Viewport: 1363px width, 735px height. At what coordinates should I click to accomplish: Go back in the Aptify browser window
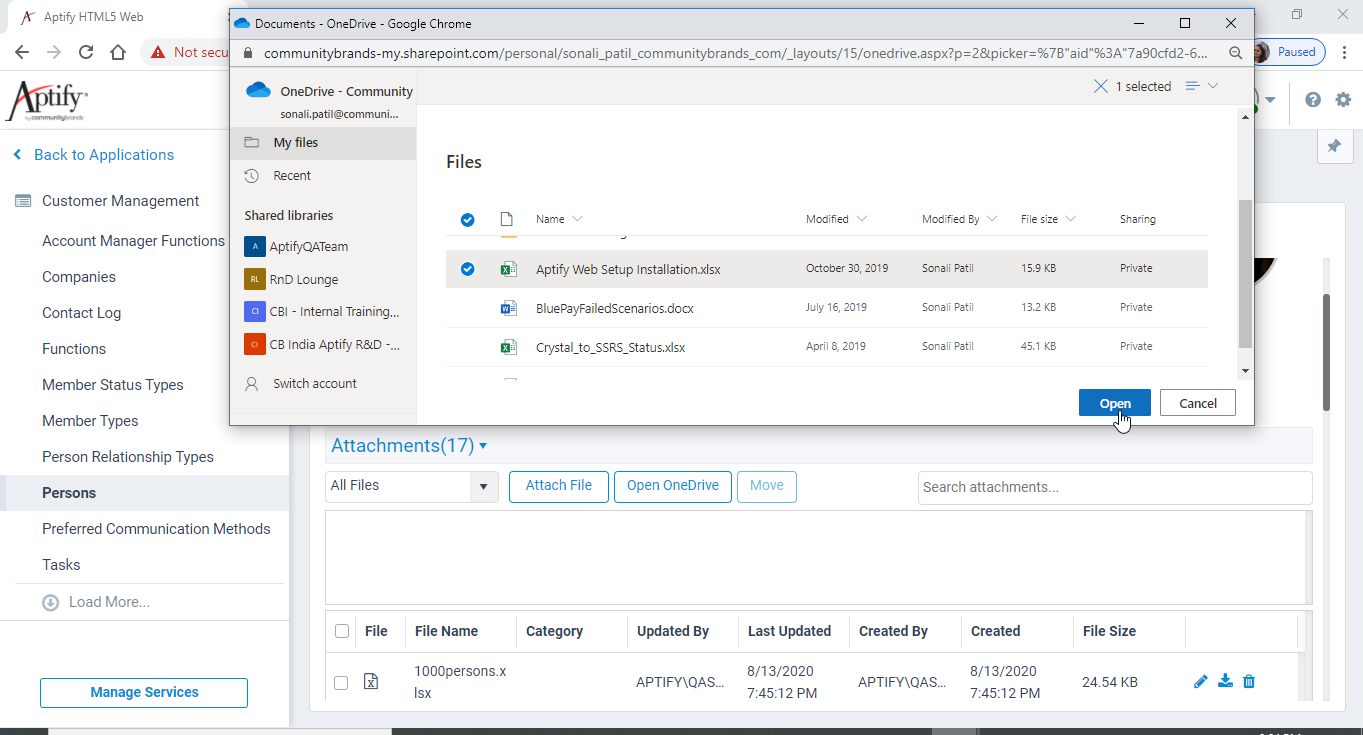[x=22, y=52]
